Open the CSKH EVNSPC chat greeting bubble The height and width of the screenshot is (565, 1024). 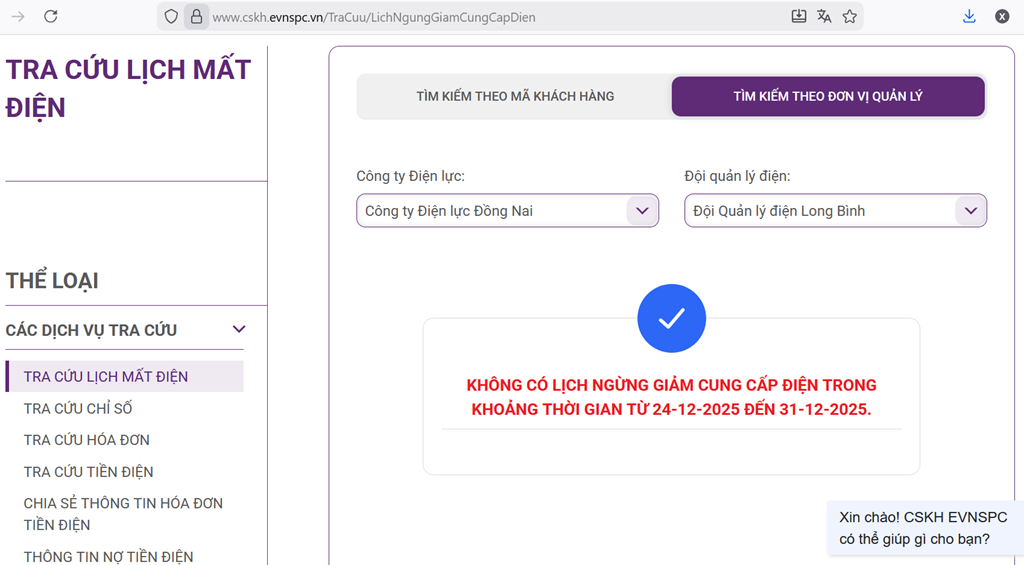924,528
